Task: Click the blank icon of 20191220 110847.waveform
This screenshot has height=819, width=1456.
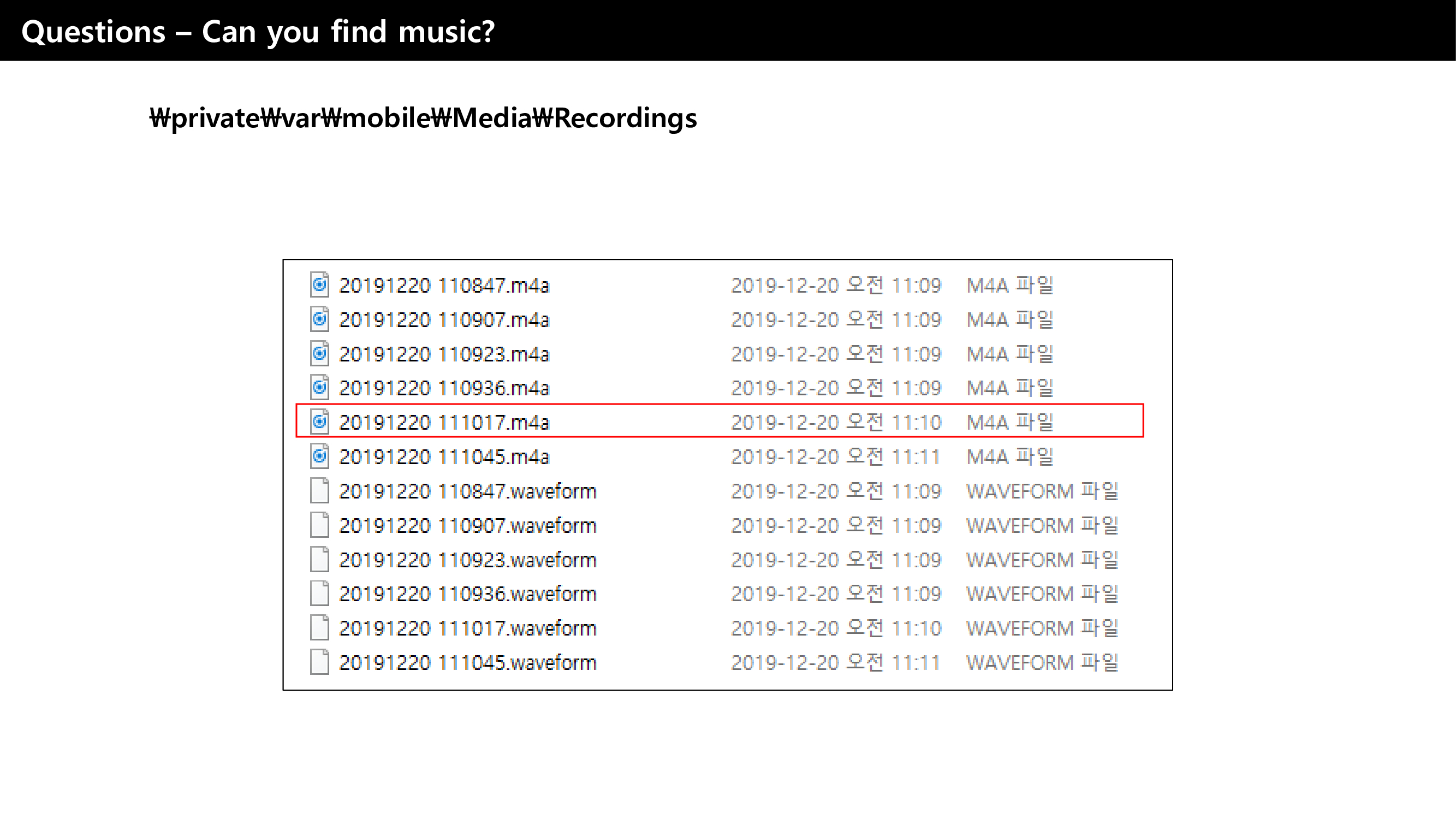Action: (x=319, y=491)
